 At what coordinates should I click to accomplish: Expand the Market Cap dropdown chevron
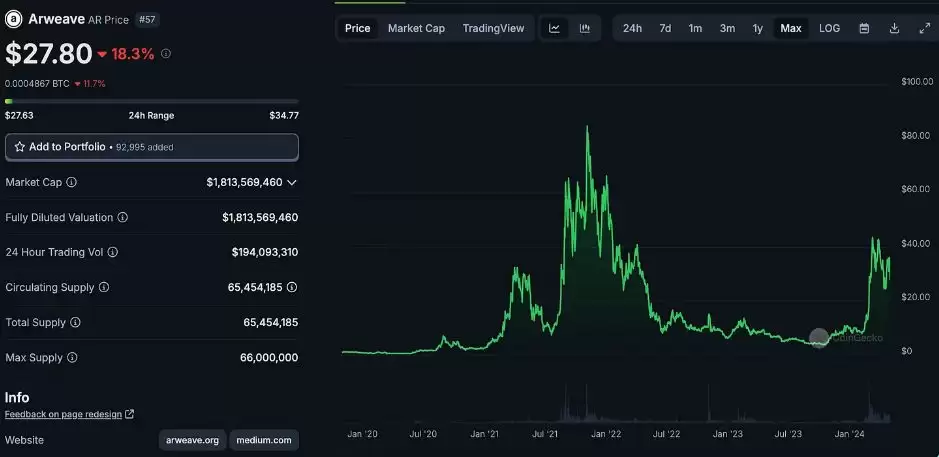click(292, 183)
